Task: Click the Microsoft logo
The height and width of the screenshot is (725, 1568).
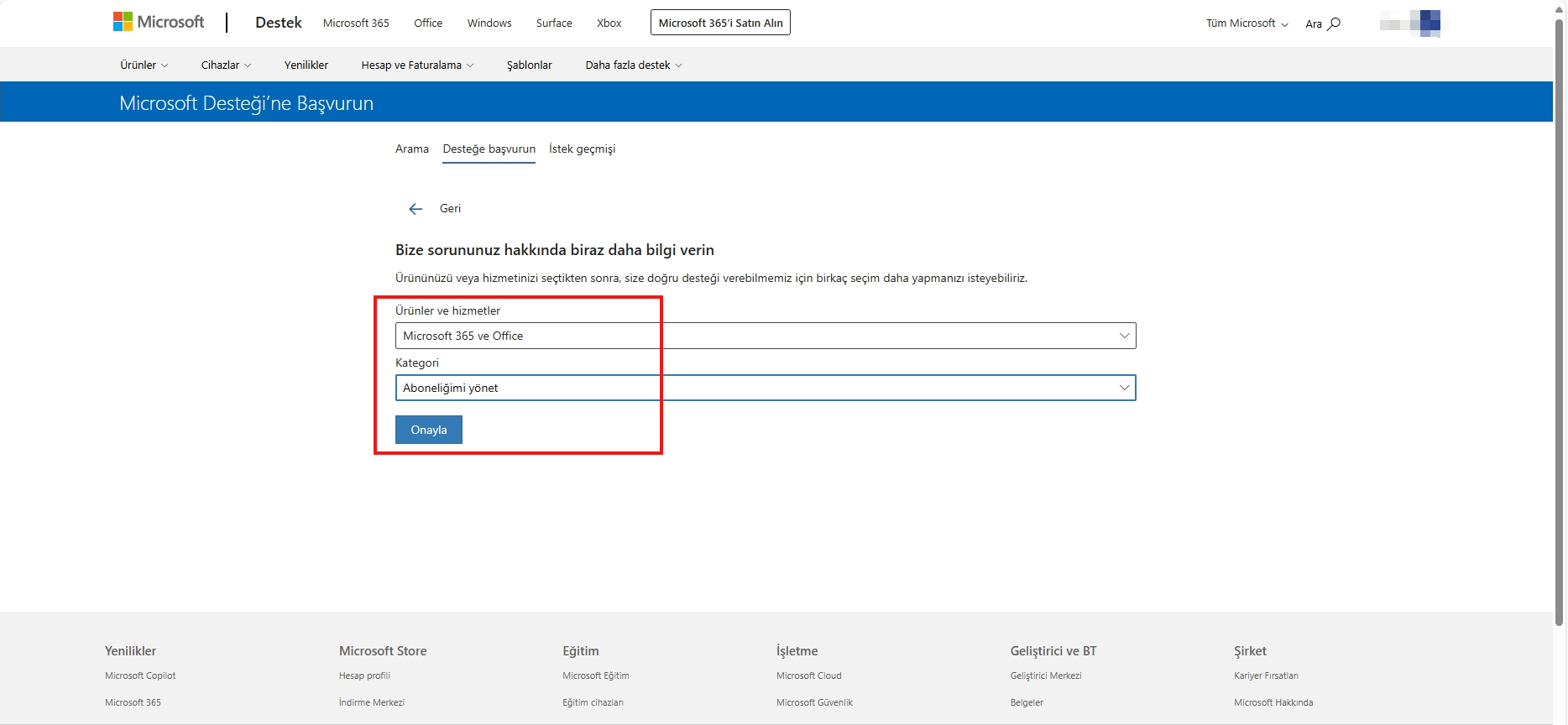Action: tap(159, 22)
